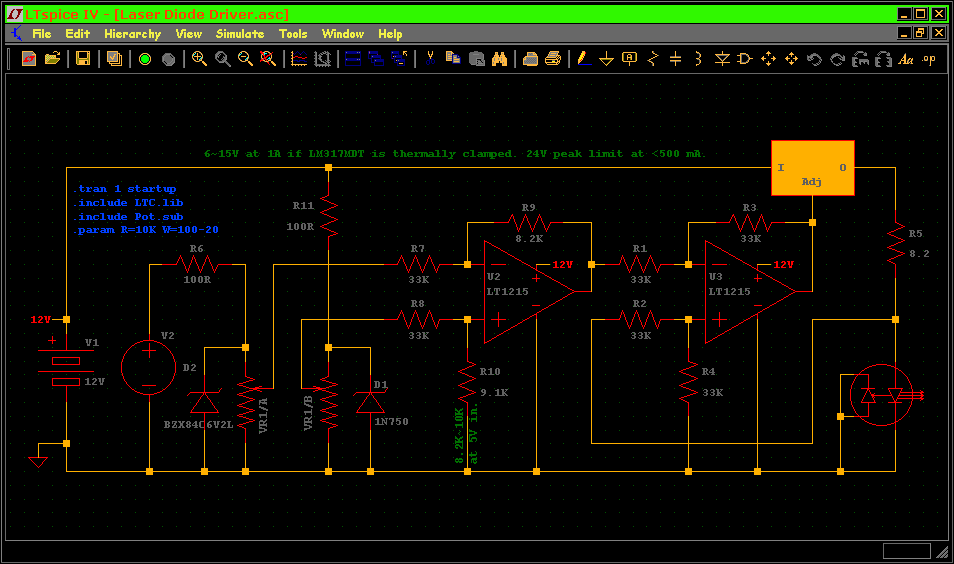Click the Copy toolbar icon

click(x=453, y=58)
